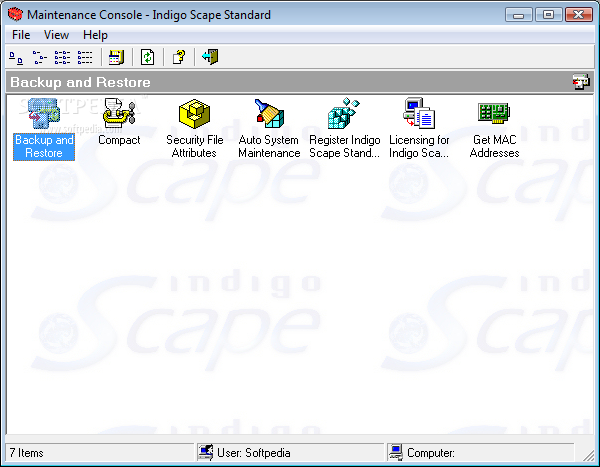This screenshot has width=600, height=467.
Task: Click the help question mark toolbar icon
Action: click(178, 57)
